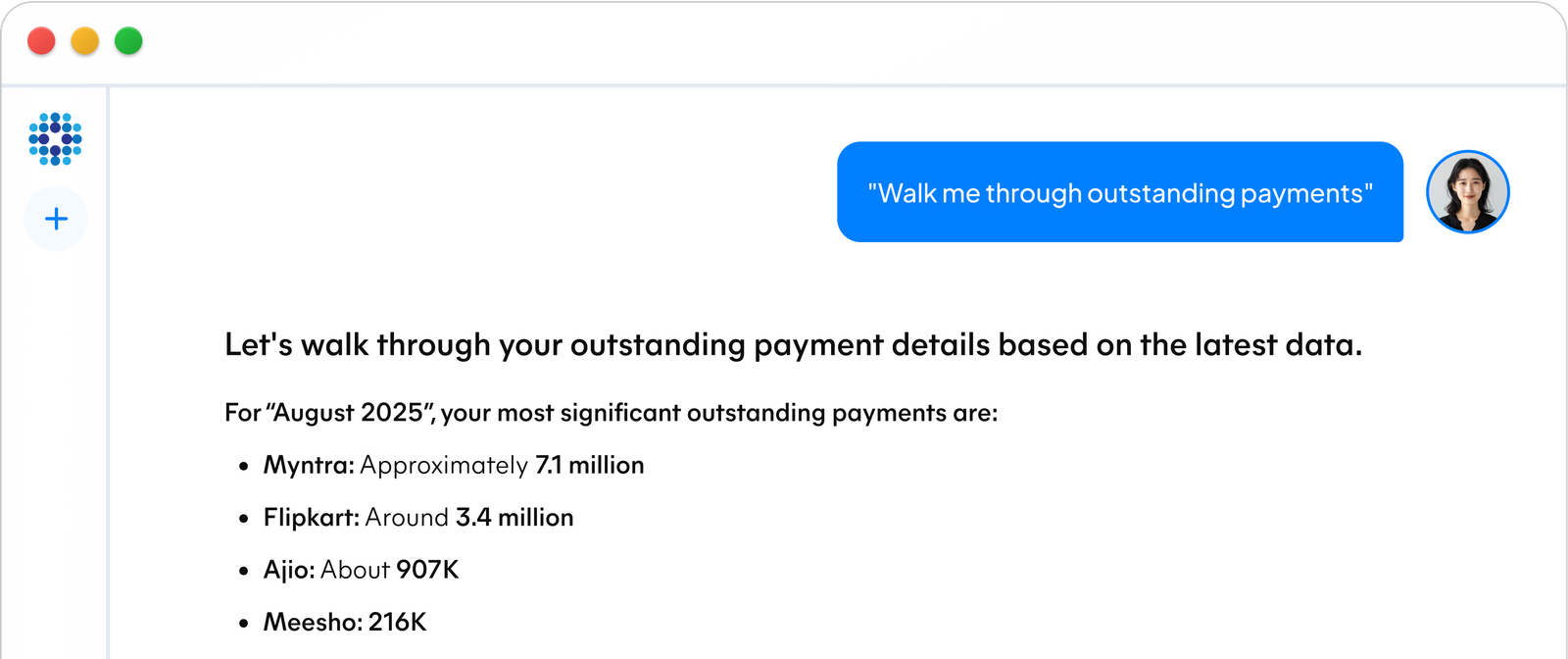This screenshot has width=1568, height=659.
Task: Select the bold Flipkart label
Action: [x=312, y=517]
